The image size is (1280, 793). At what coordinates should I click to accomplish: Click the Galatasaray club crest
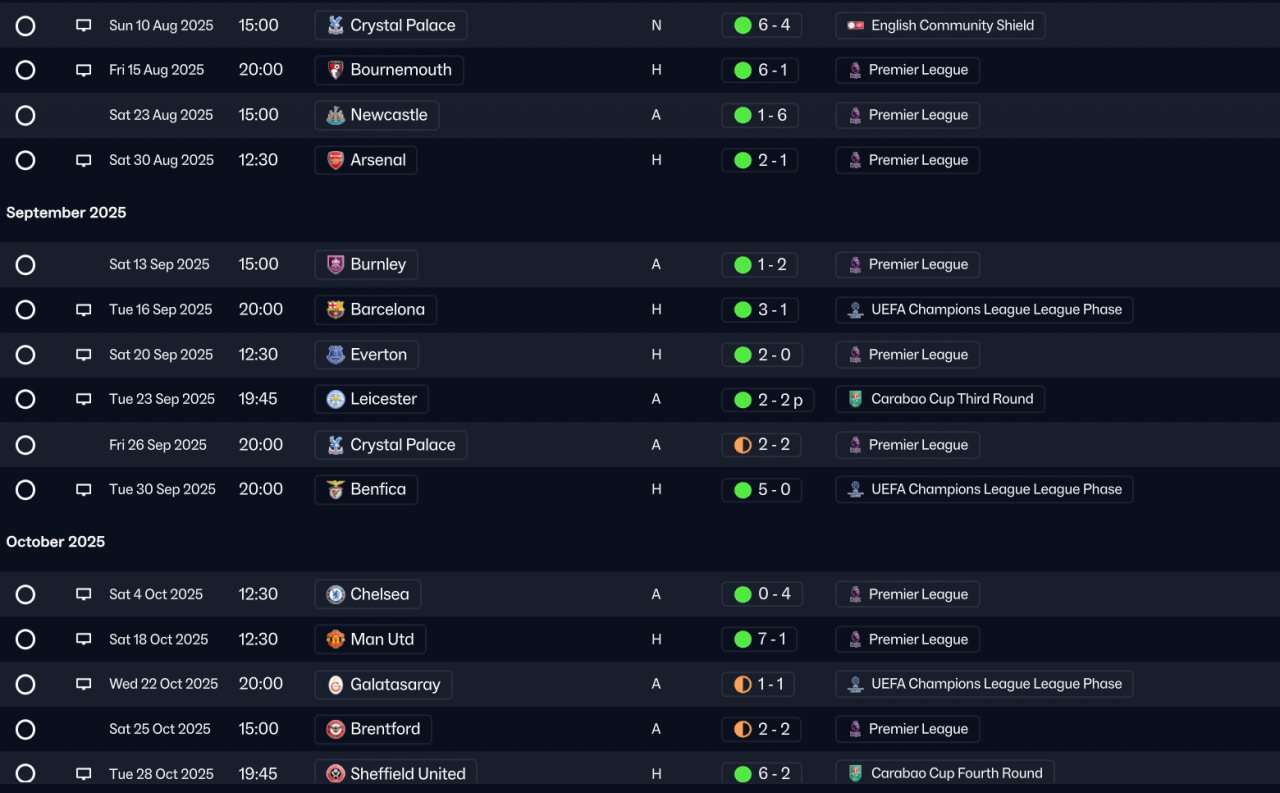point(336,685)
